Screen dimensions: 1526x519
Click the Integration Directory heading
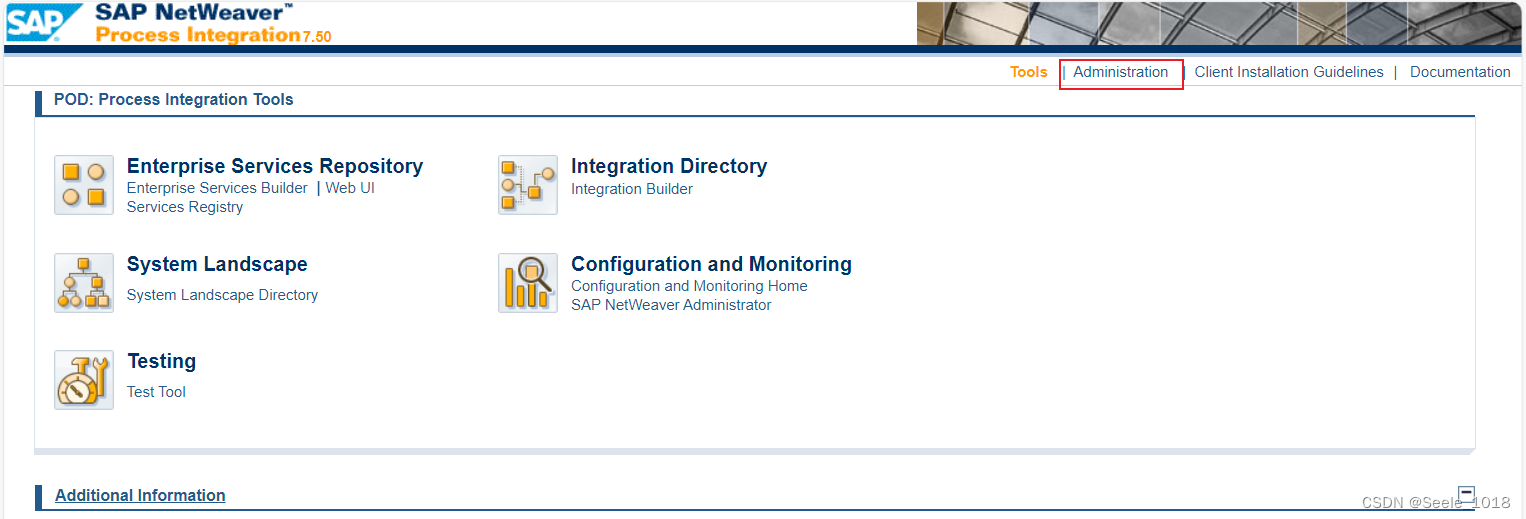click(x=669, y=166)
